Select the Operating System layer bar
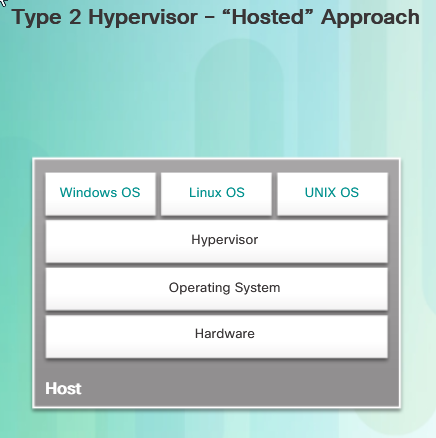Screen dimensions: 436x438 point(217,289)
